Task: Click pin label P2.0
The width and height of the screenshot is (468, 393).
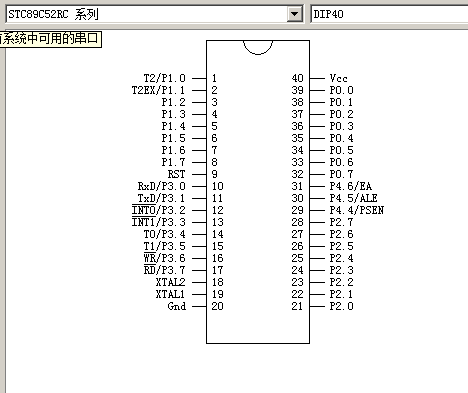Action: [341, 306]
